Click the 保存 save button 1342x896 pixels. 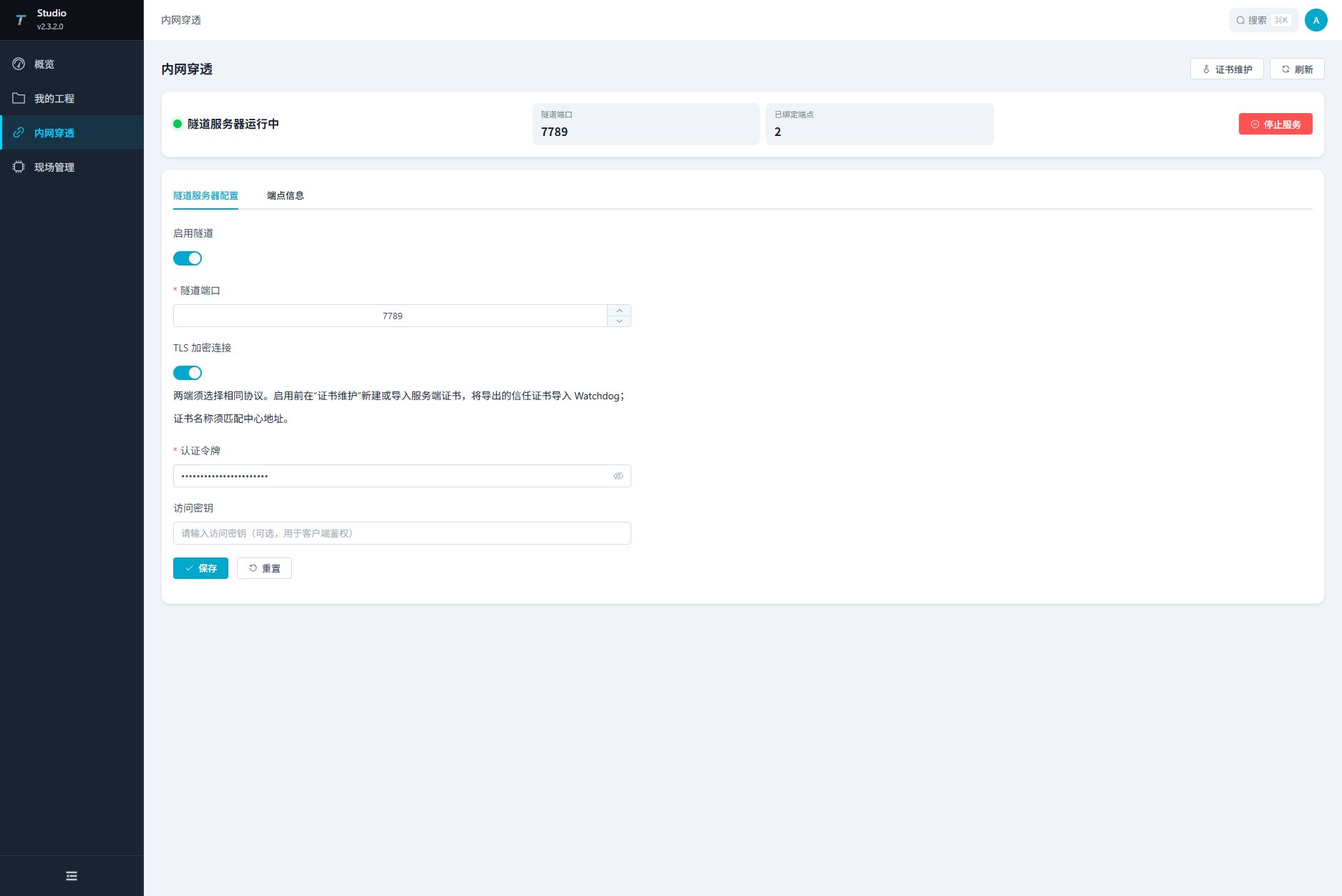[x=200, y=568]
